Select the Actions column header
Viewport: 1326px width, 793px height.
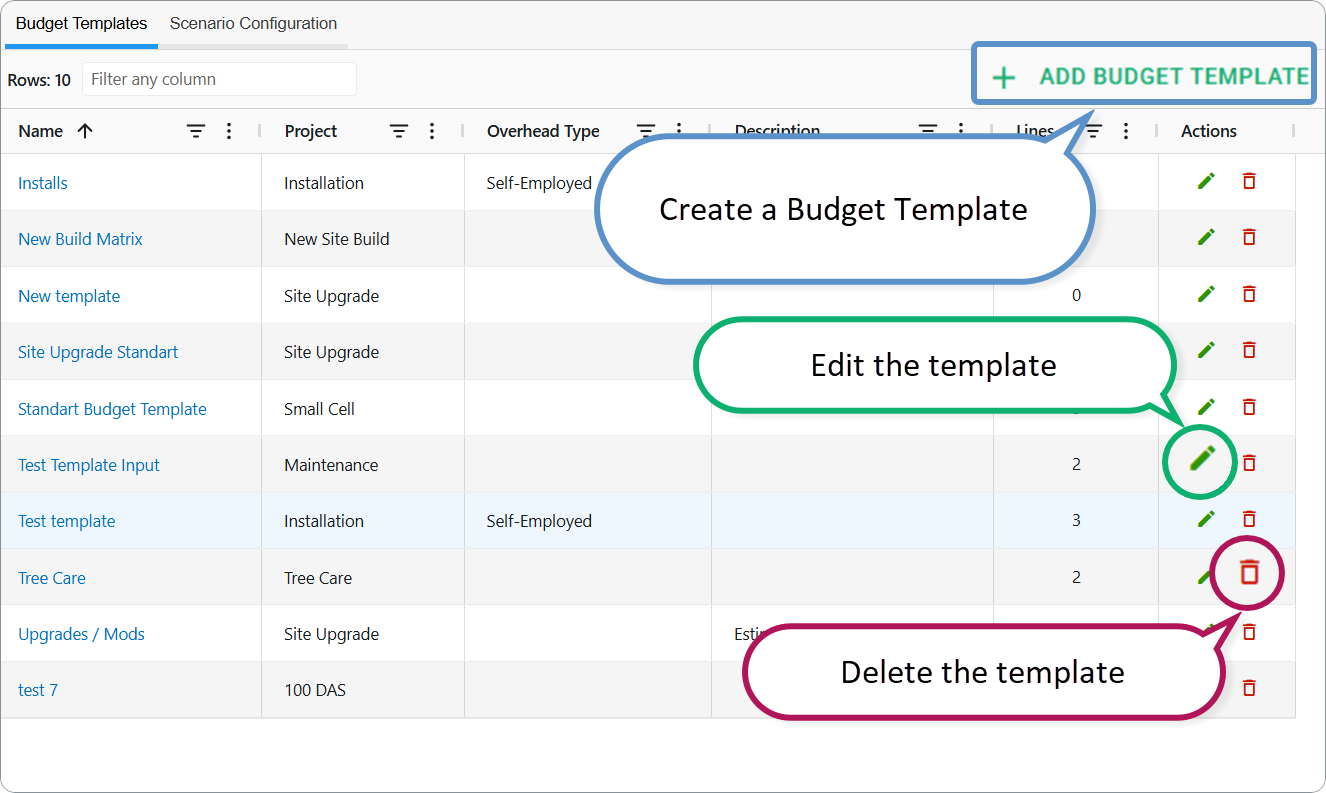coord(1208,131)
